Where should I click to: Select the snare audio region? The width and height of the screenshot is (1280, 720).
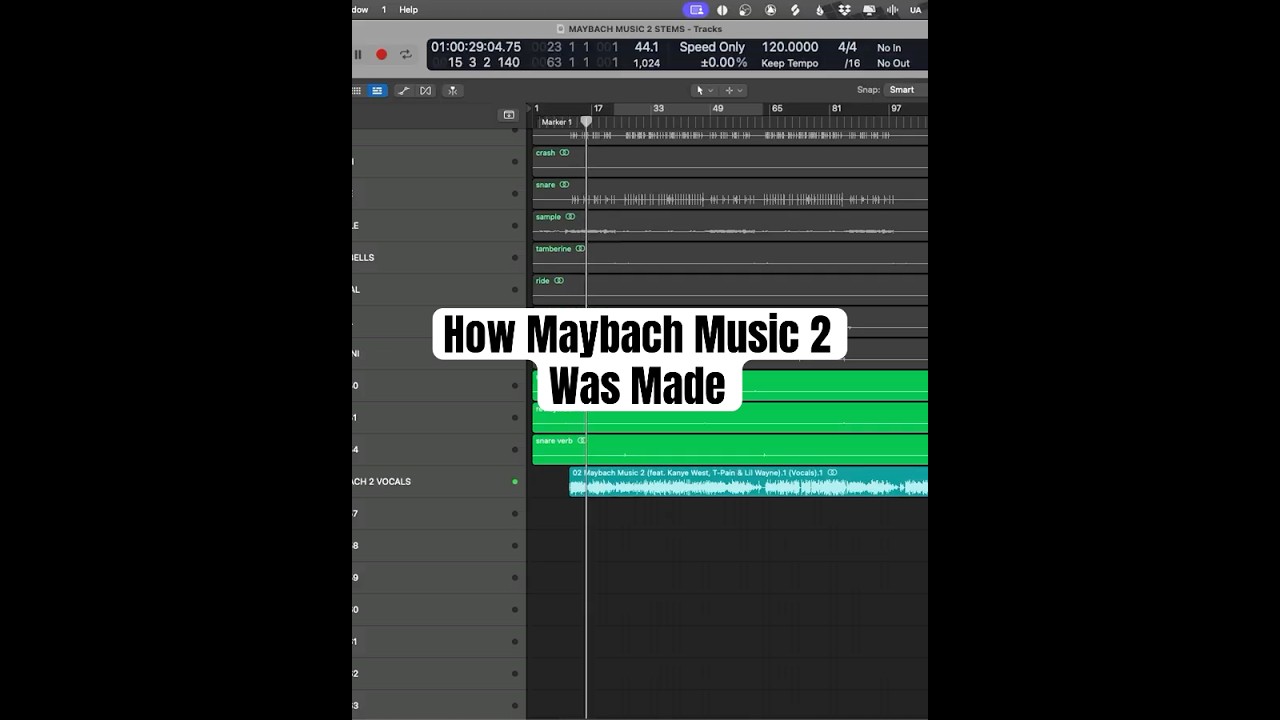coord(730,193)
